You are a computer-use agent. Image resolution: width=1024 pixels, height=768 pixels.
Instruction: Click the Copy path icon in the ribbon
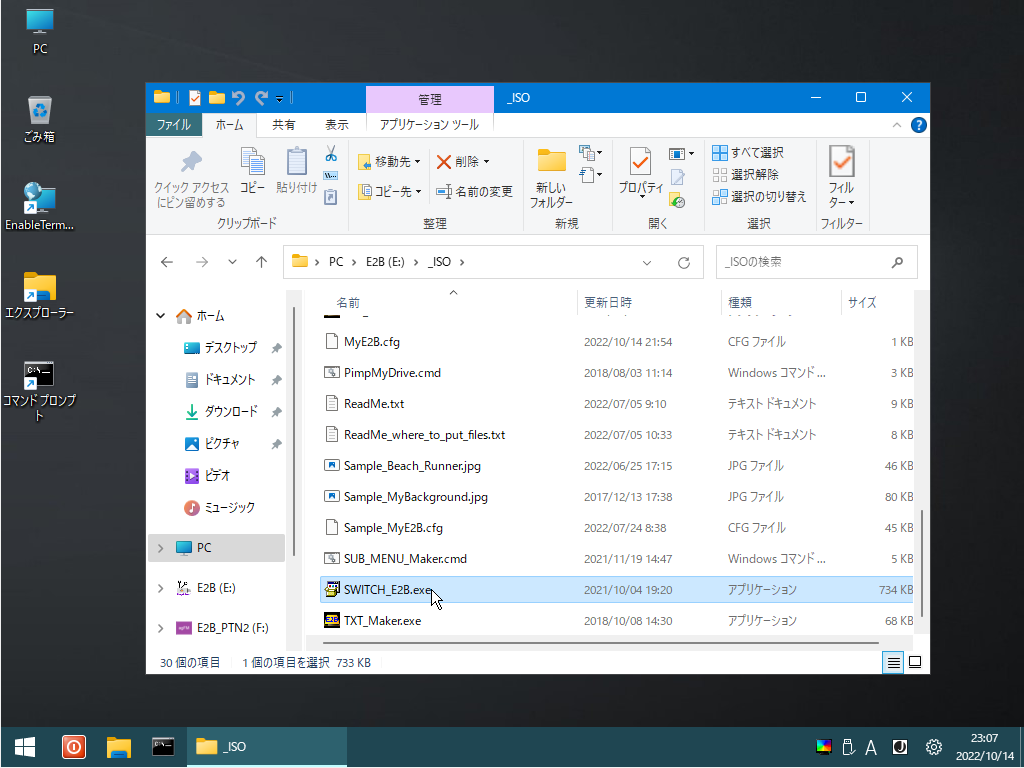coord(331,176)
